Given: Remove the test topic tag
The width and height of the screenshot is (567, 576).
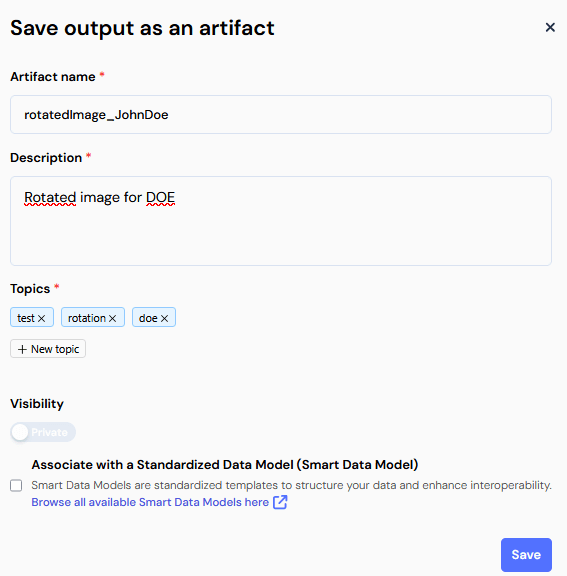Looking at the screenshot, I should pyautogui.click(x=41, y=318).
